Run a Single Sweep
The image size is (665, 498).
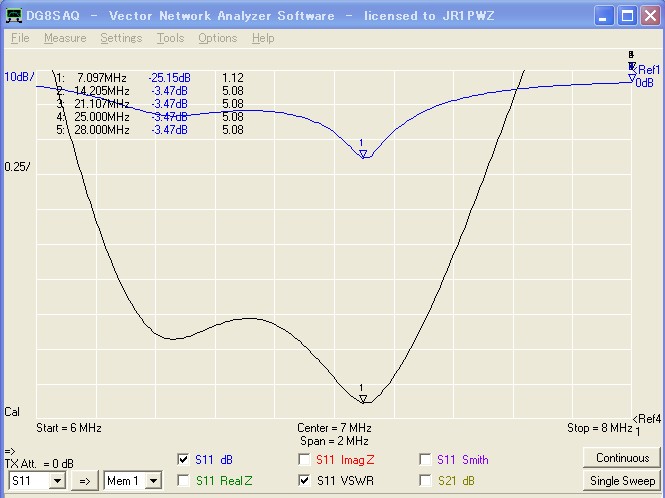pyautogui.click(x=622, y=481)
